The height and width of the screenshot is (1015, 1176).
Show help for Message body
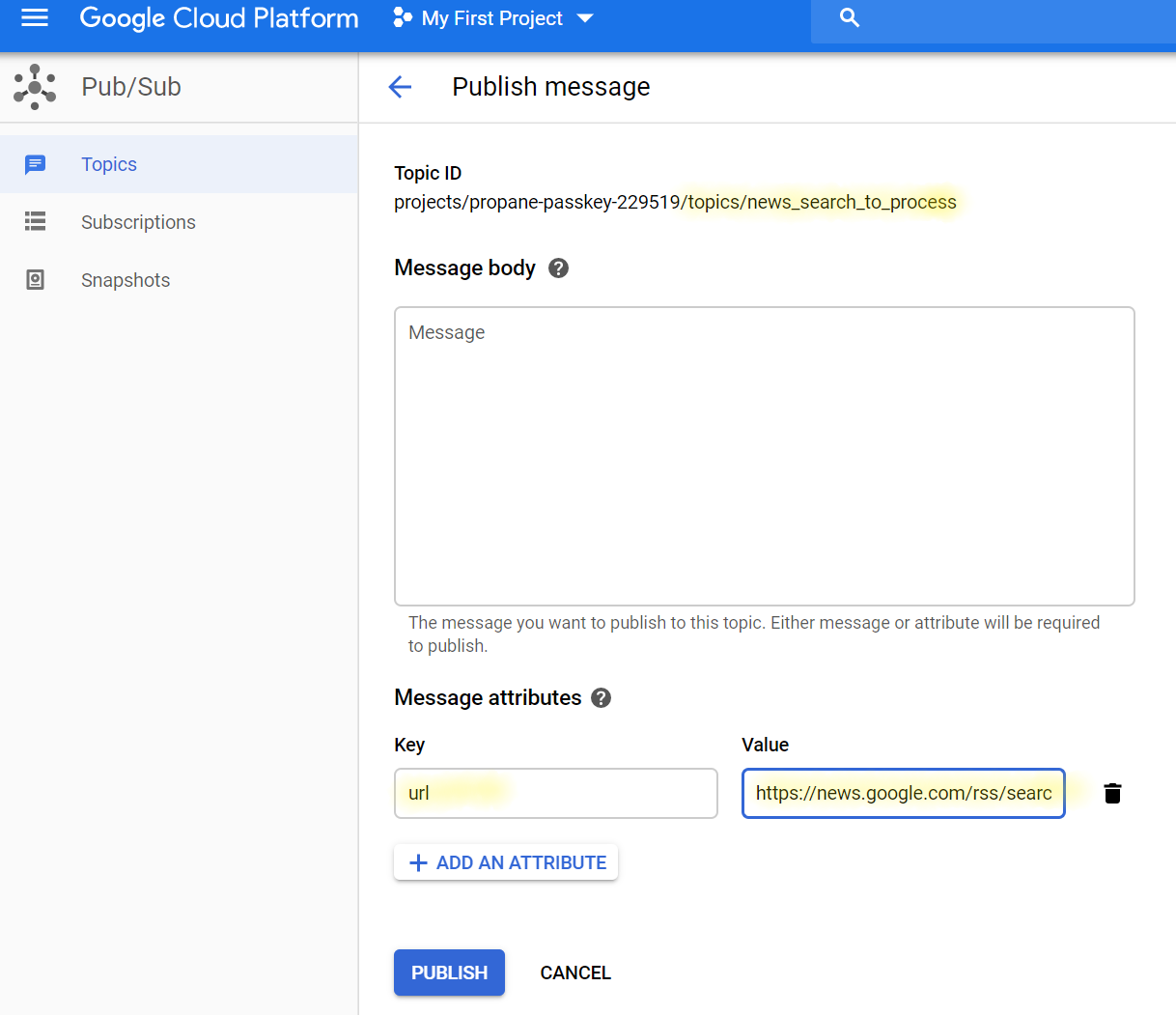[x=558, y=268]
